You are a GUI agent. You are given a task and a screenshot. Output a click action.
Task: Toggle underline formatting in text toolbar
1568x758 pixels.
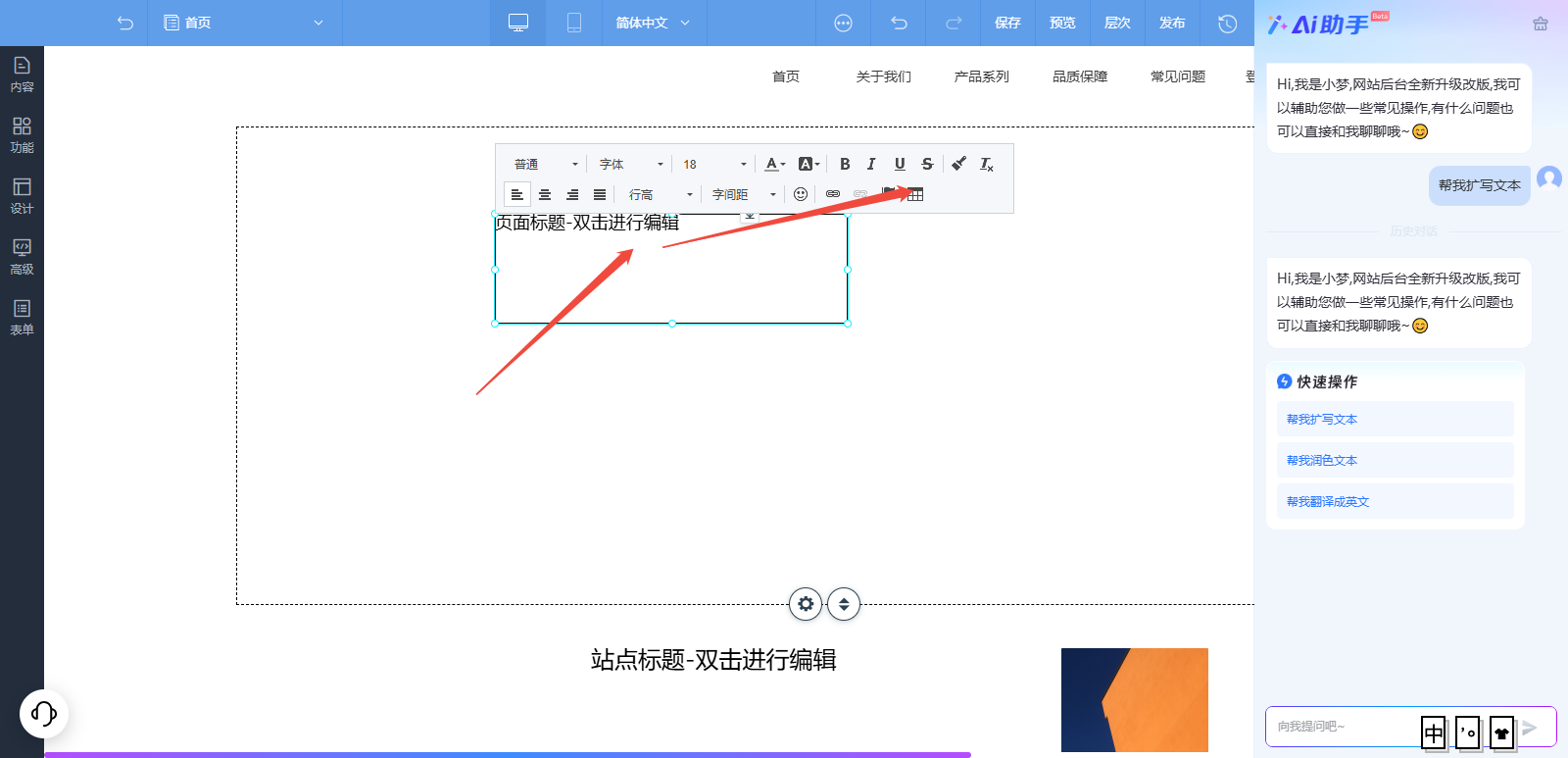point(900,164)
